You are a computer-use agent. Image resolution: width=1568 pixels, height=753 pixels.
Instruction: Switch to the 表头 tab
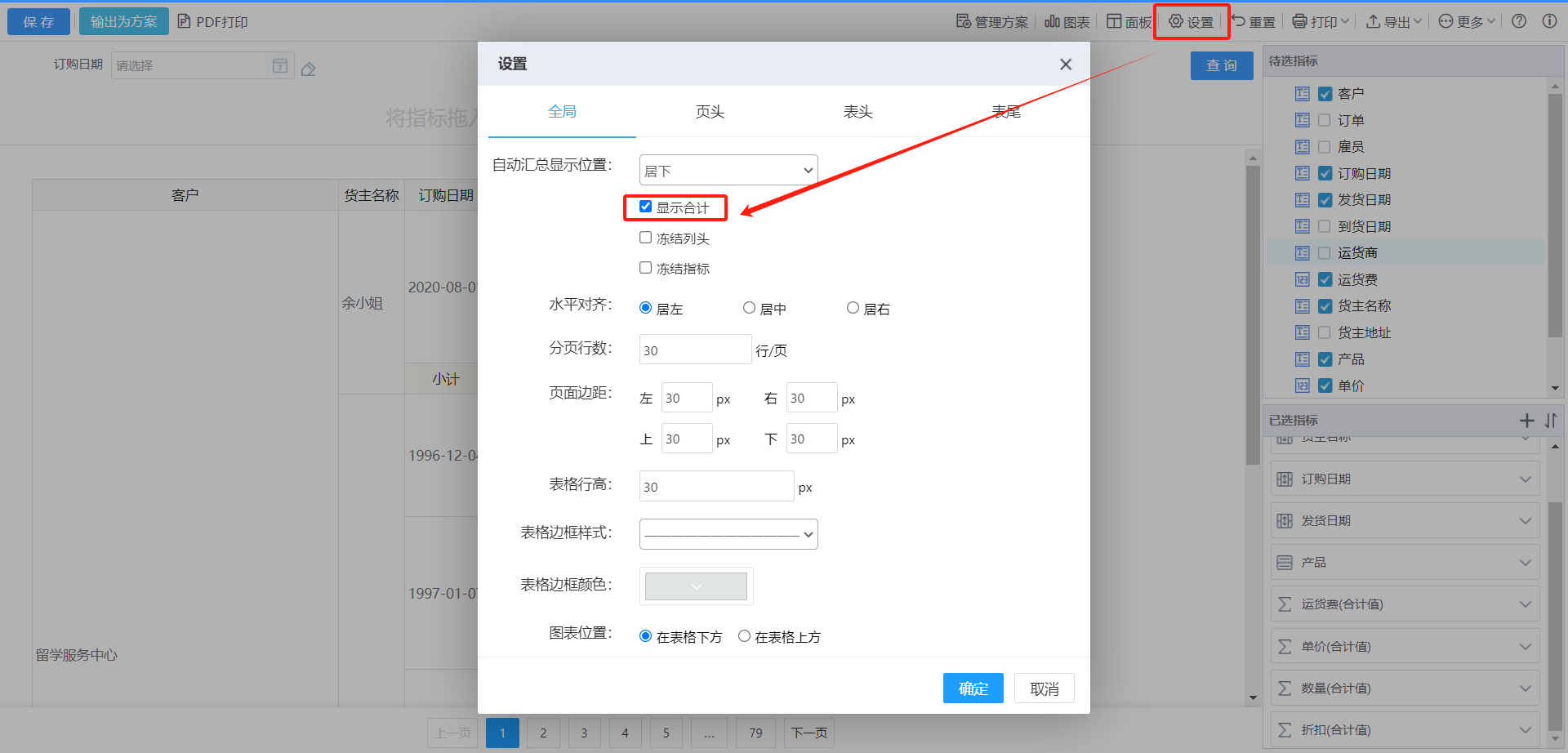pyautogui.click(x=857, y=112)
